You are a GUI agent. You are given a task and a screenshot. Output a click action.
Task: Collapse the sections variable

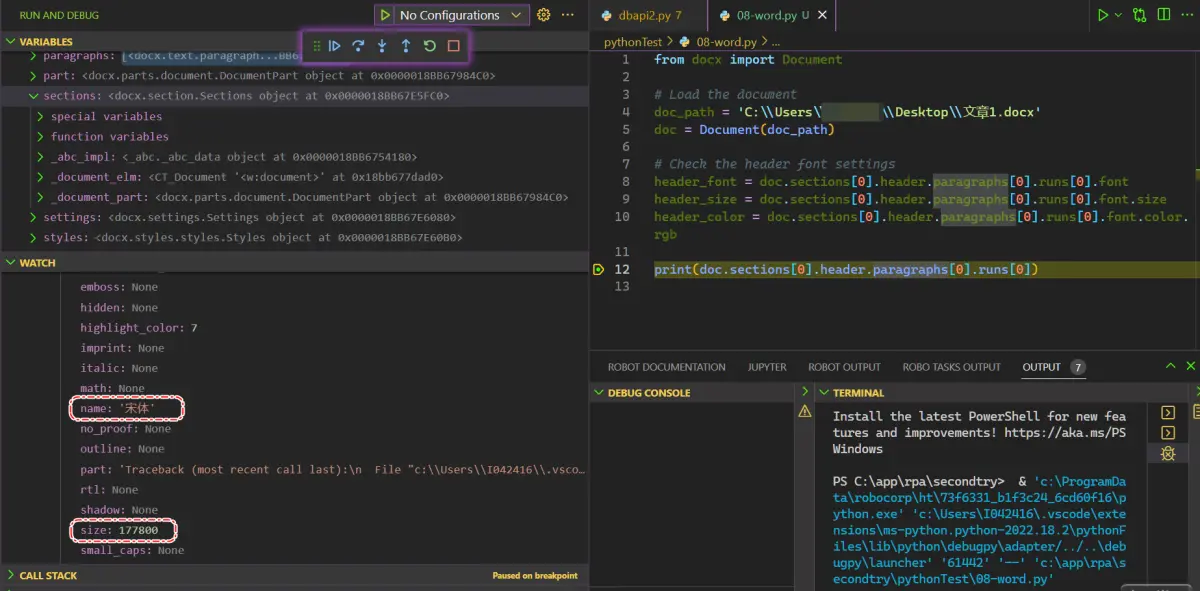pyautogui.click(x=34, y=96)
